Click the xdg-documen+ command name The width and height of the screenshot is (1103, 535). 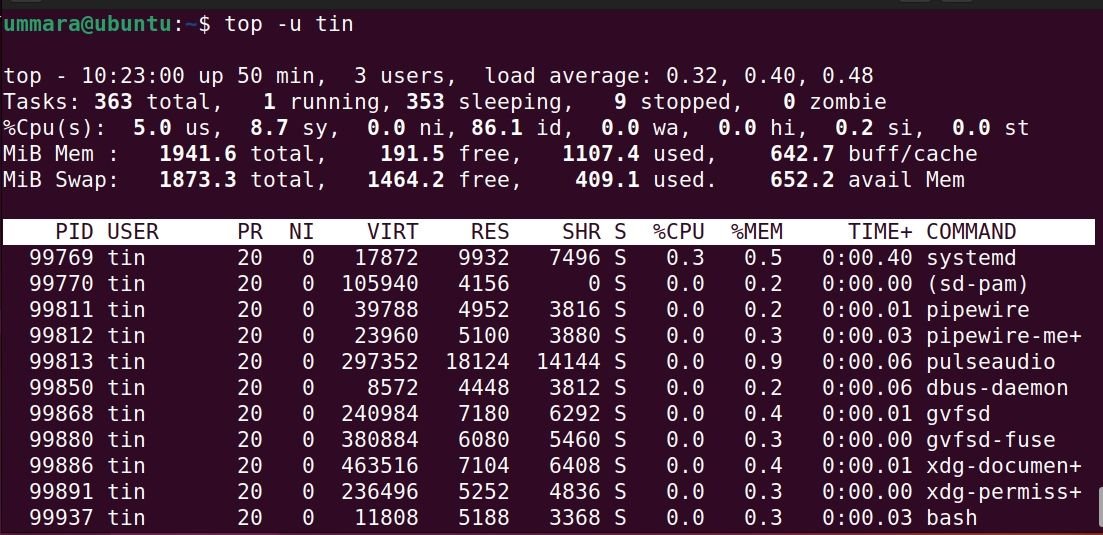[1004, 466]
